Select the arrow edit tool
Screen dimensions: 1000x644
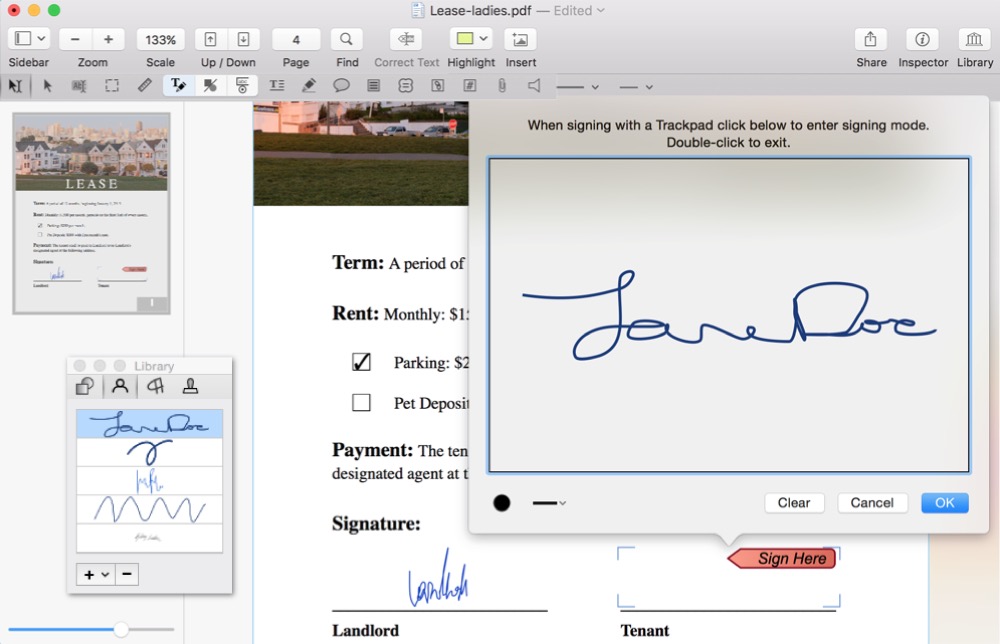(47, 85)
